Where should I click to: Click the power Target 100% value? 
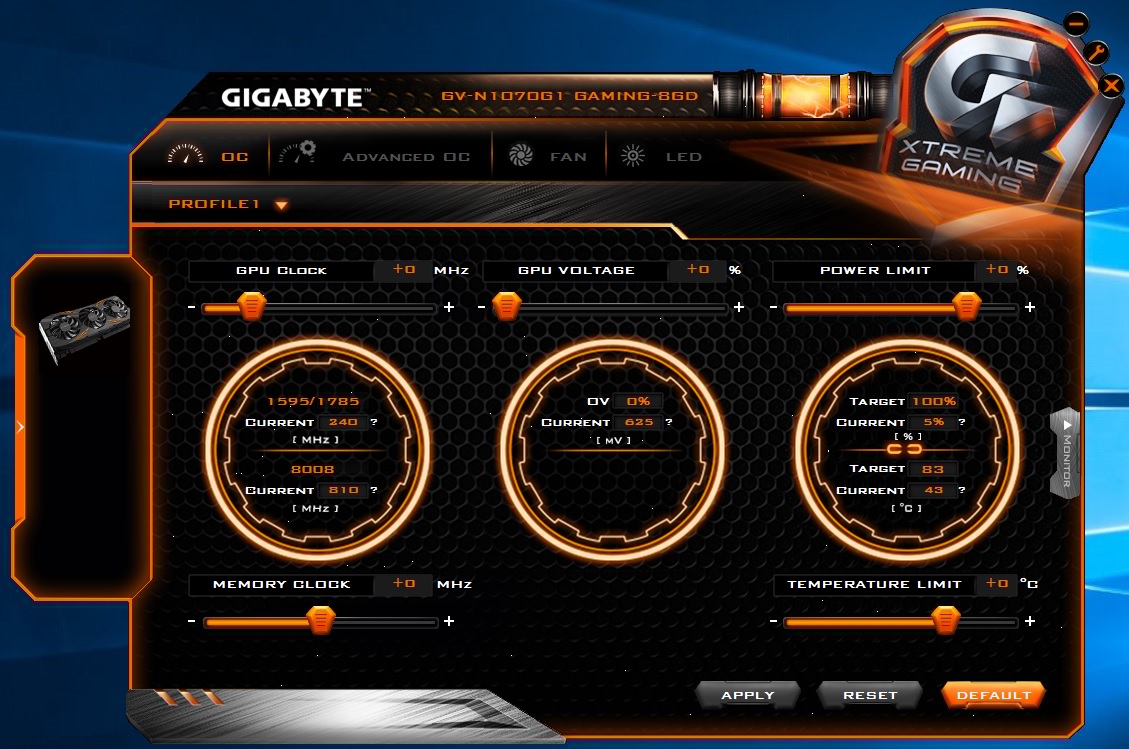coord(934,401)
